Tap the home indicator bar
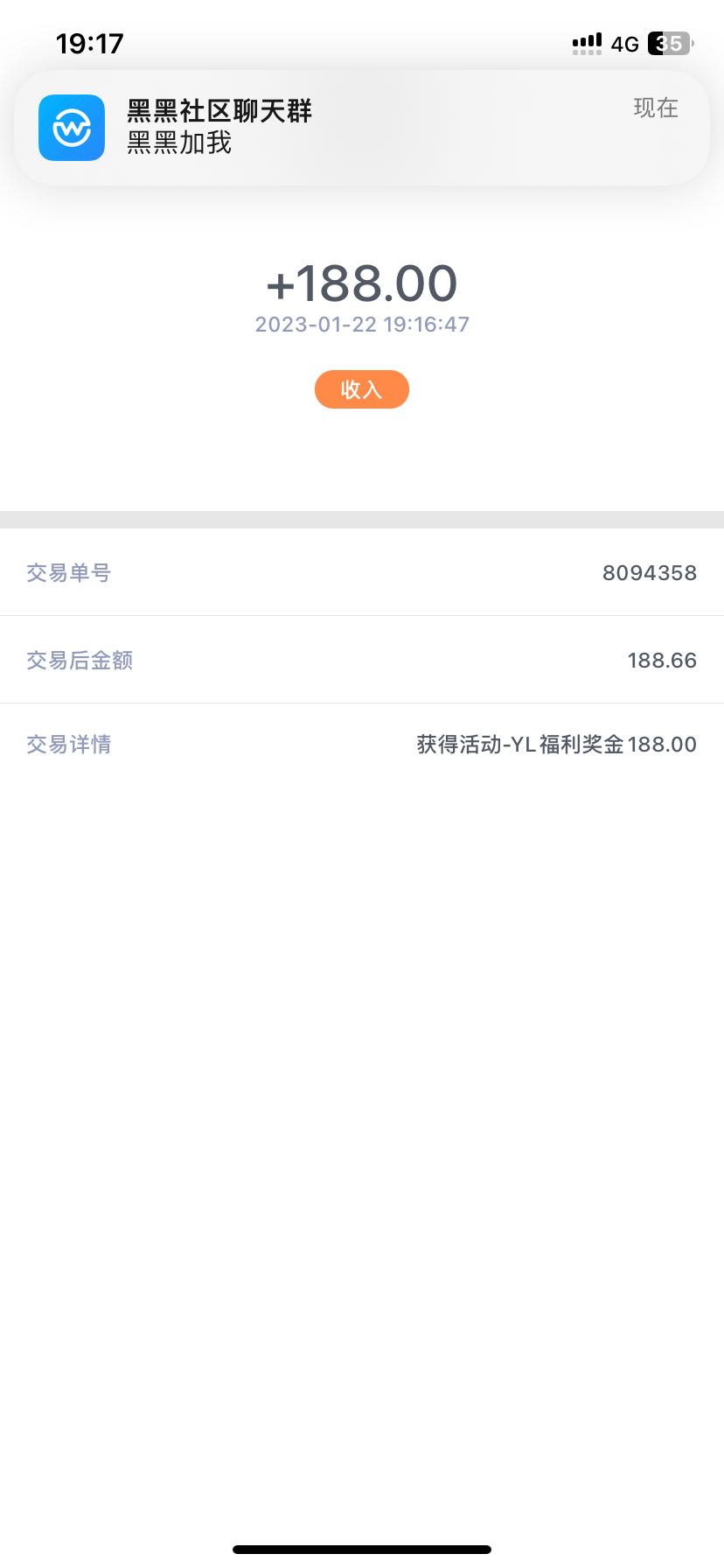The image size is (724, 1568). click(x=362, y=1549)
